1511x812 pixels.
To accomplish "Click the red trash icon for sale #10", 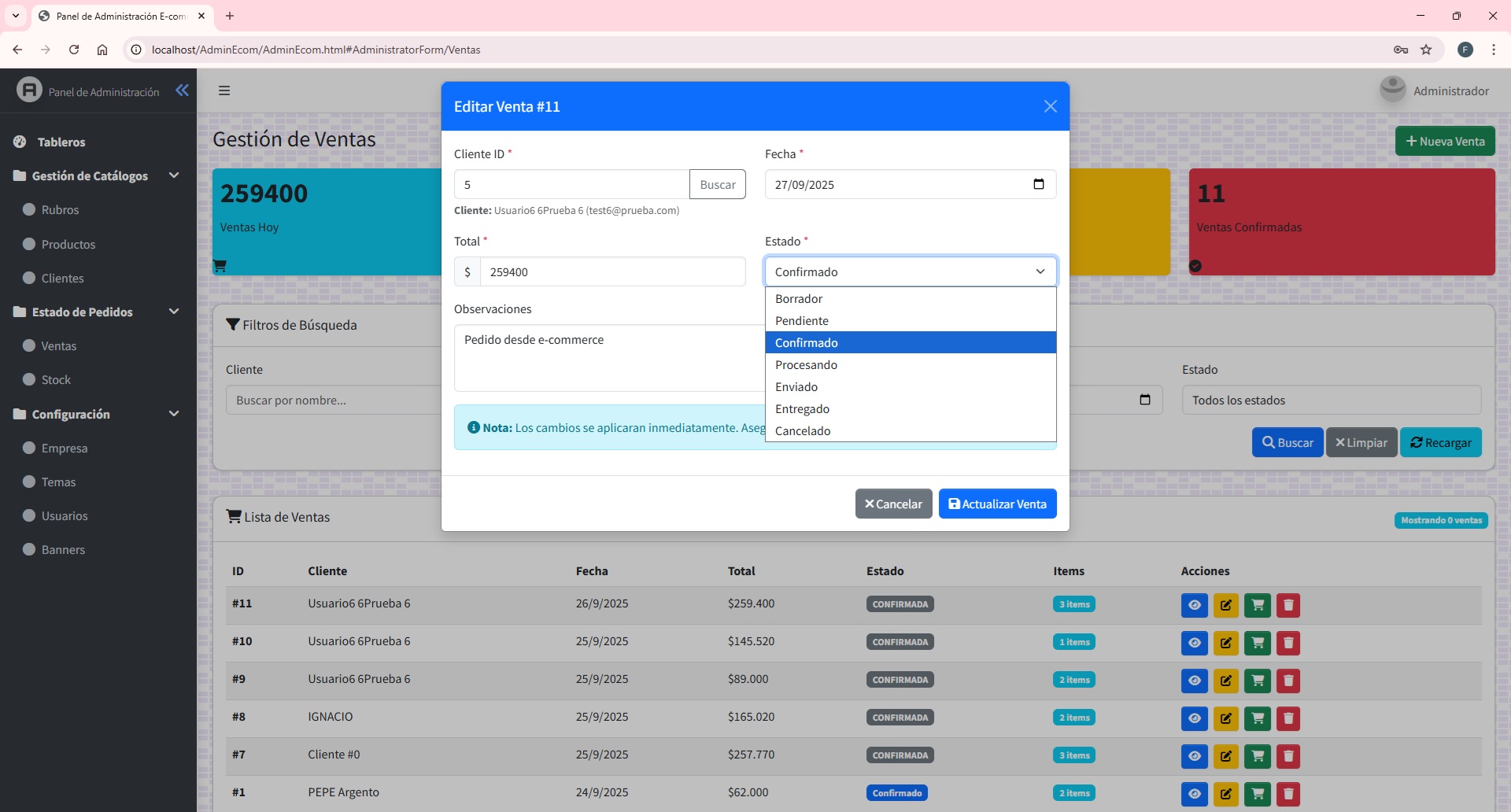I will 1287,643.
